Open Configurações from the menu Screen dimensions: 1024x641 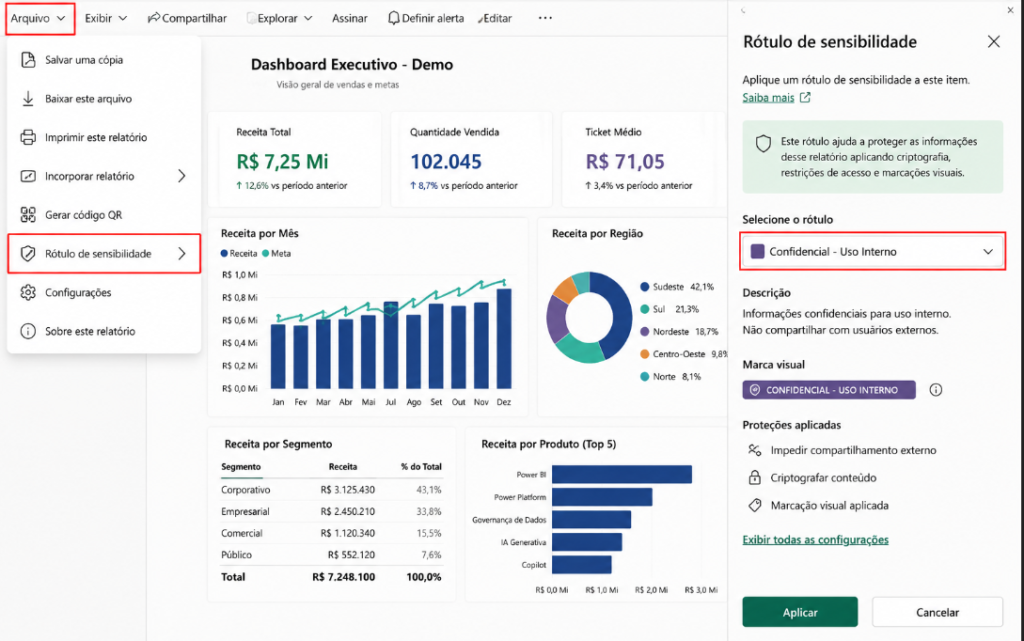coord(104,292)
